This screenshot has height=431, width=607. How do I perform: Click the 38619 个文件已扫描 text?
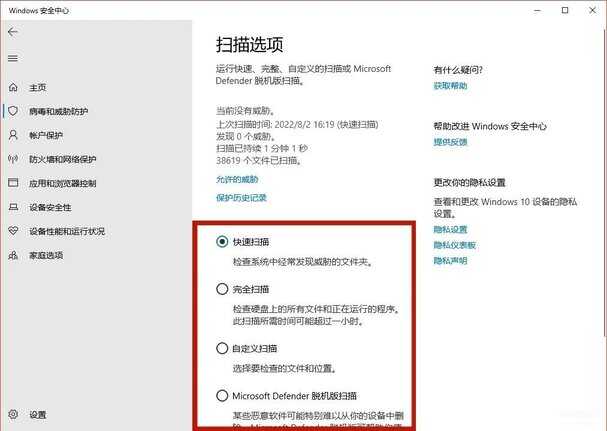click(x=259, y=160)
